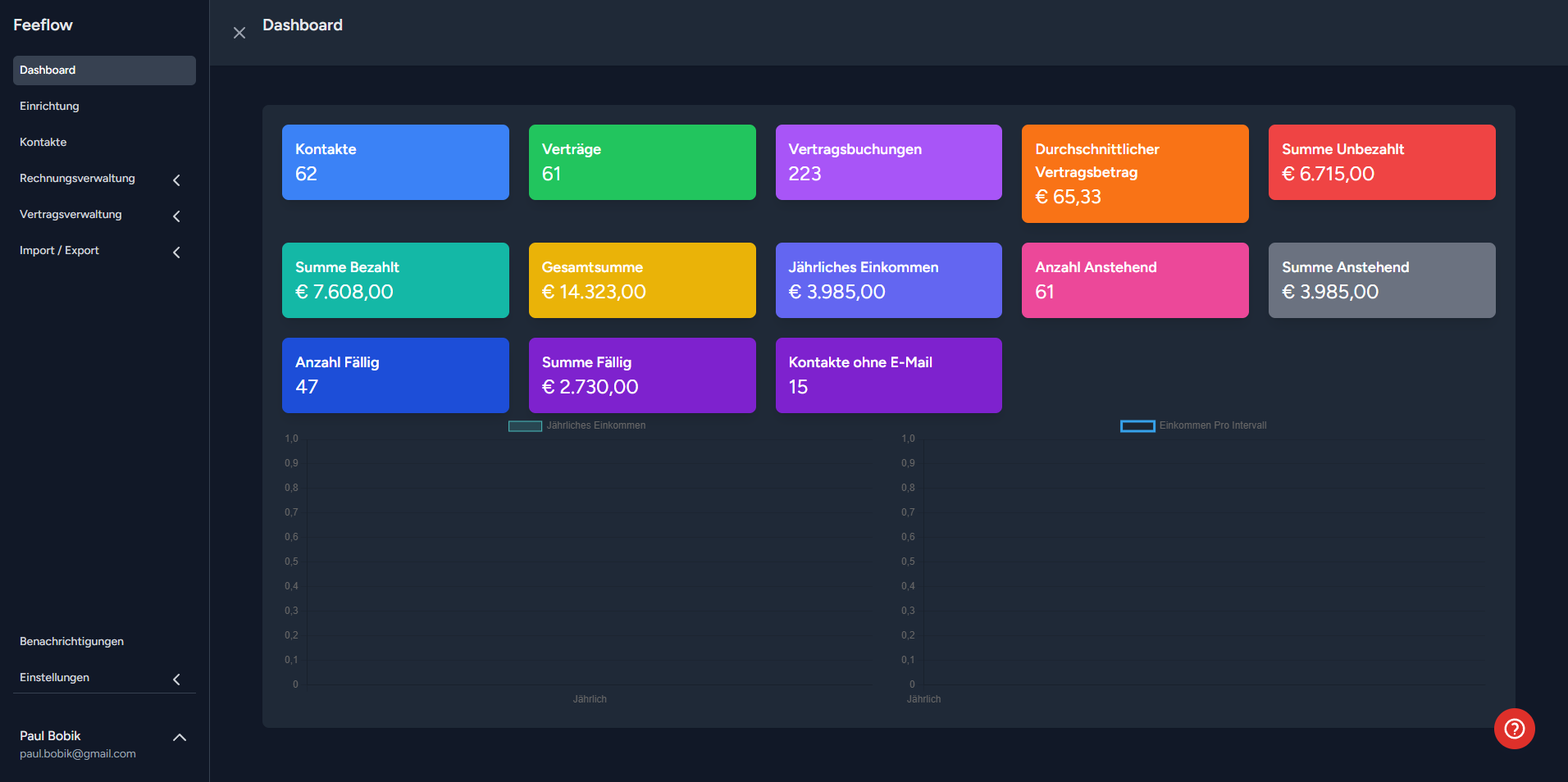Open Benachrichtigungen in the sidebar
This screenshot has width=1568, height=782.
click(72, 642)
